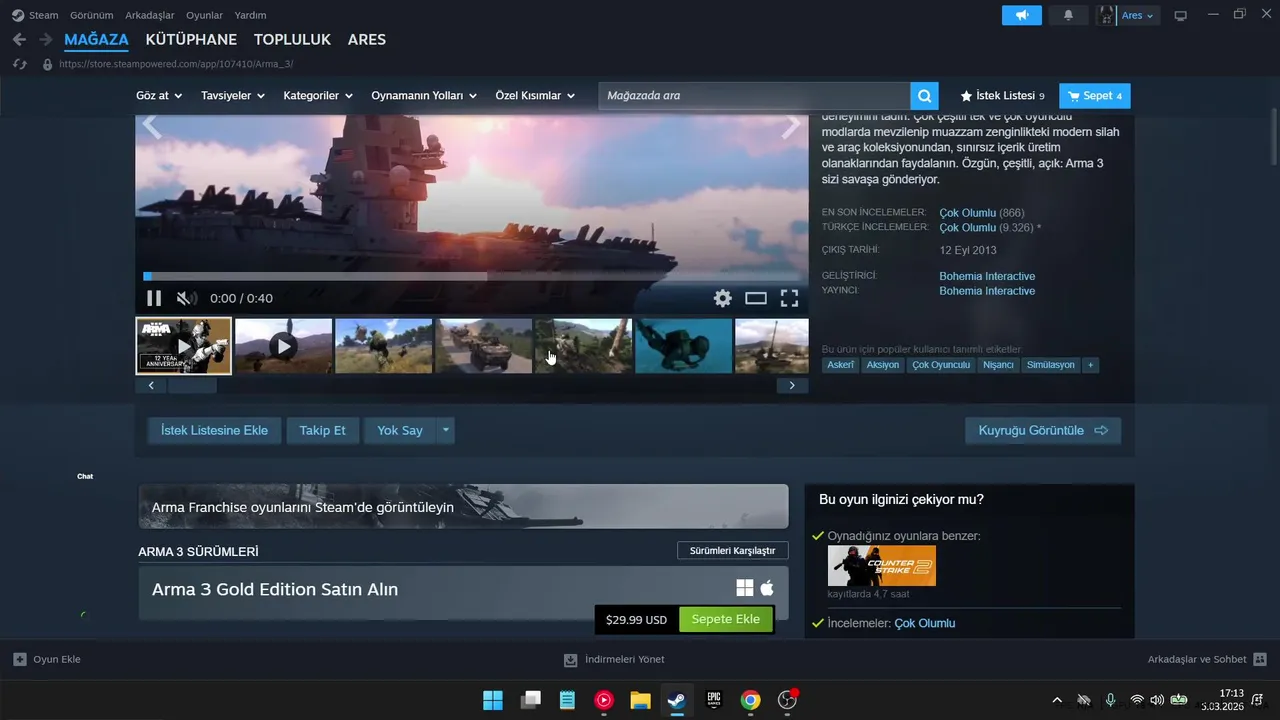The width and height of the screenshot is (1280, 720).
Task: Expand the Özel Kısımlar dropdown
Action: tap(535, 96)
